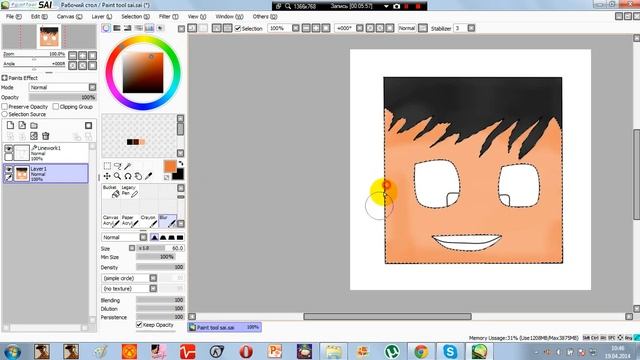640x360 pixels.
Task: Open the File menu
Action: pos(13,16)
